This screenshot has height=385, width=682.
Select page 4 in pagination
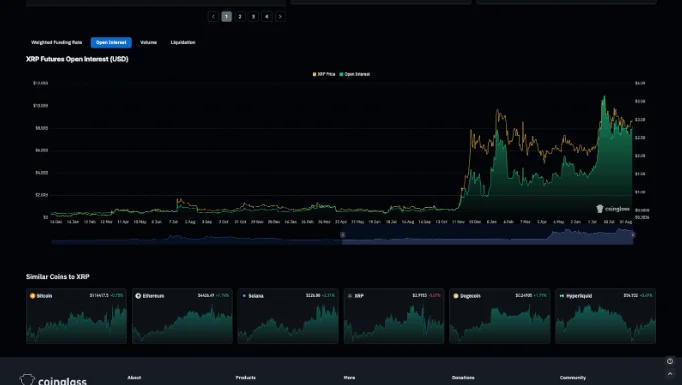tap(267, 17)
